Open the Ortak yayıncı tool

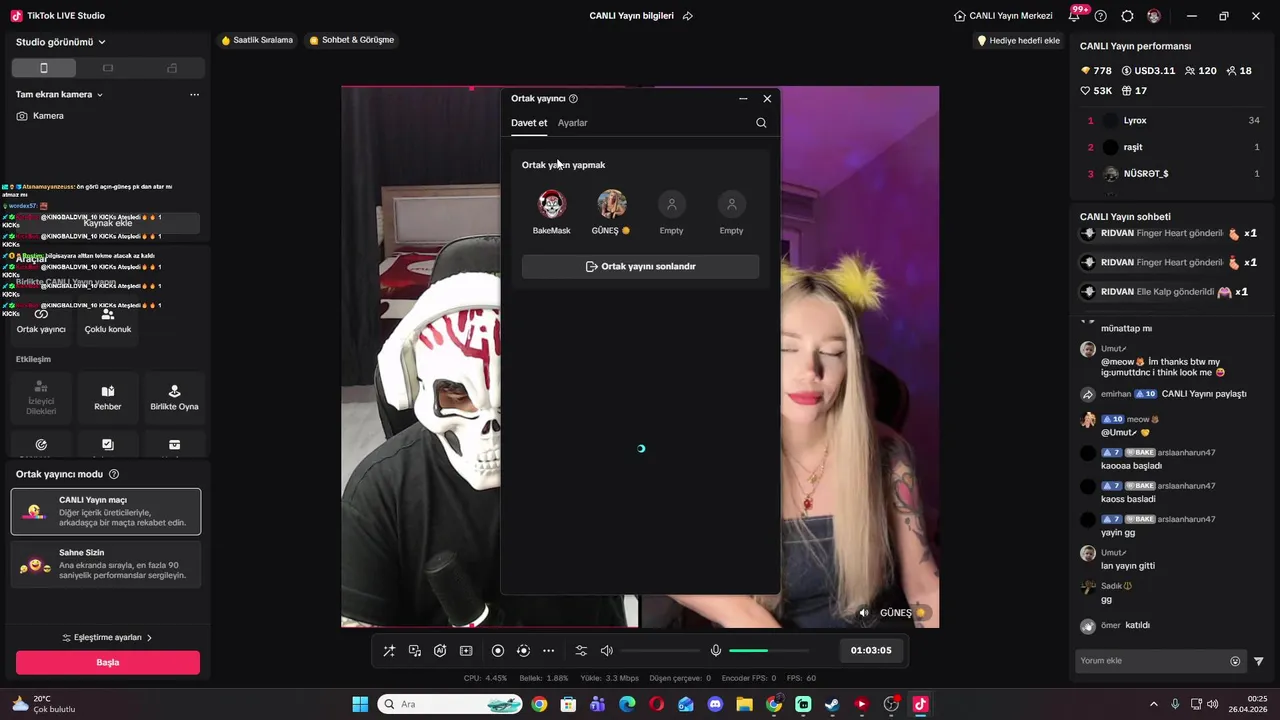41,321
